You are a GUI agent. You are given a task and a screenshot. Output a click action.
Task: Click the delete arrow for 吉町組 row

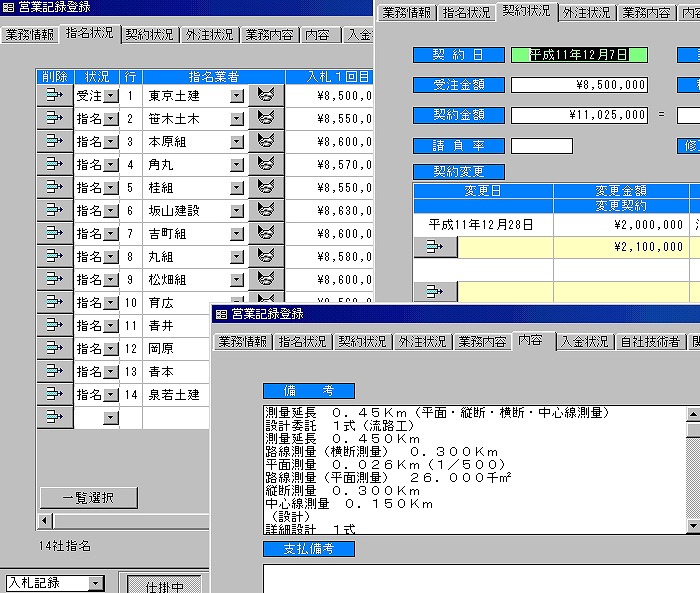pyautogui.click(x=54, y=233)
